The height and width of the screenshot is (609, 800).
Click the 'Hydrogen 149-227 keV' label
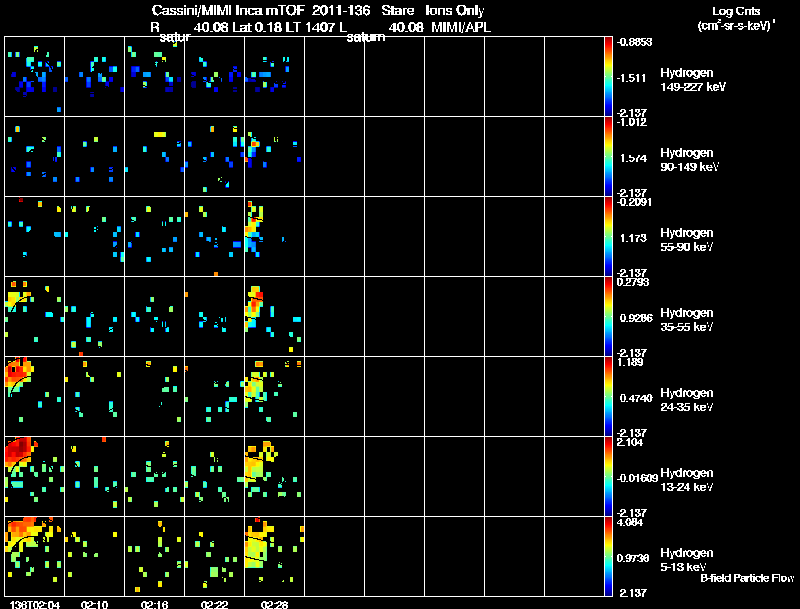[693, 80]
